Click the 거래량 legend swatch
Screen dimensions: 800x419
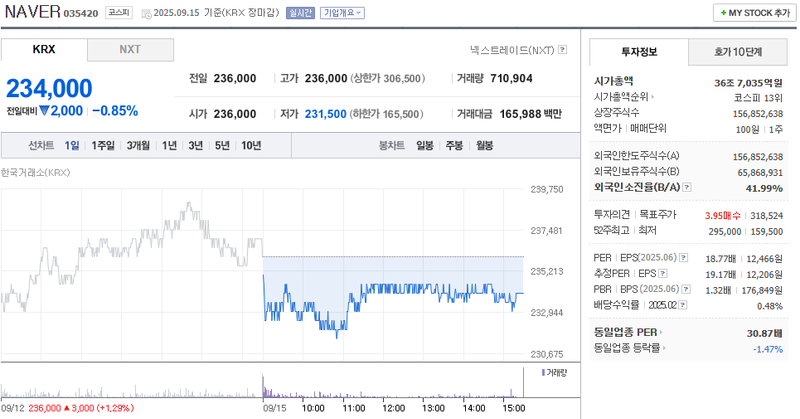pos(543,373)
